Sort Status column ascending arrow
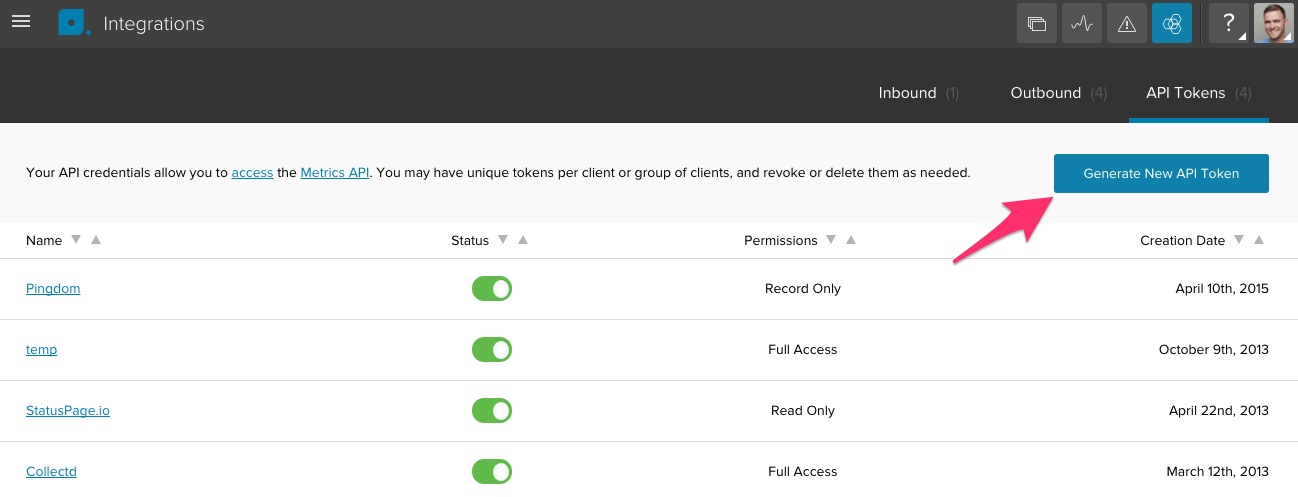This screenshot has width=1298, height=497. [523, 240]
